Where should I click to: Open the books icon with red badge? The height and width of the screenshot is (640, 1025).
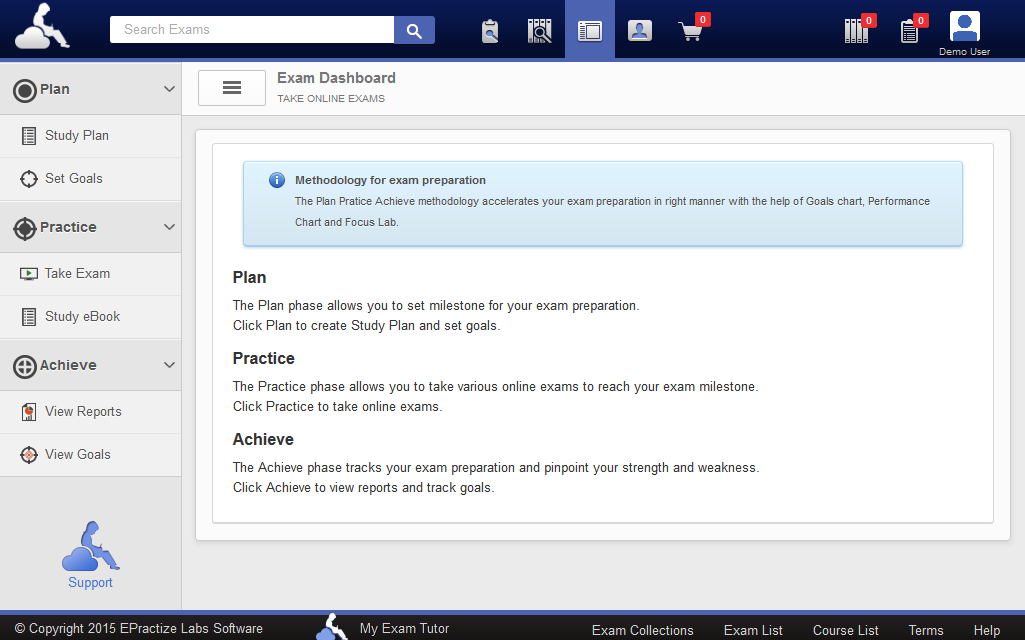857,31
